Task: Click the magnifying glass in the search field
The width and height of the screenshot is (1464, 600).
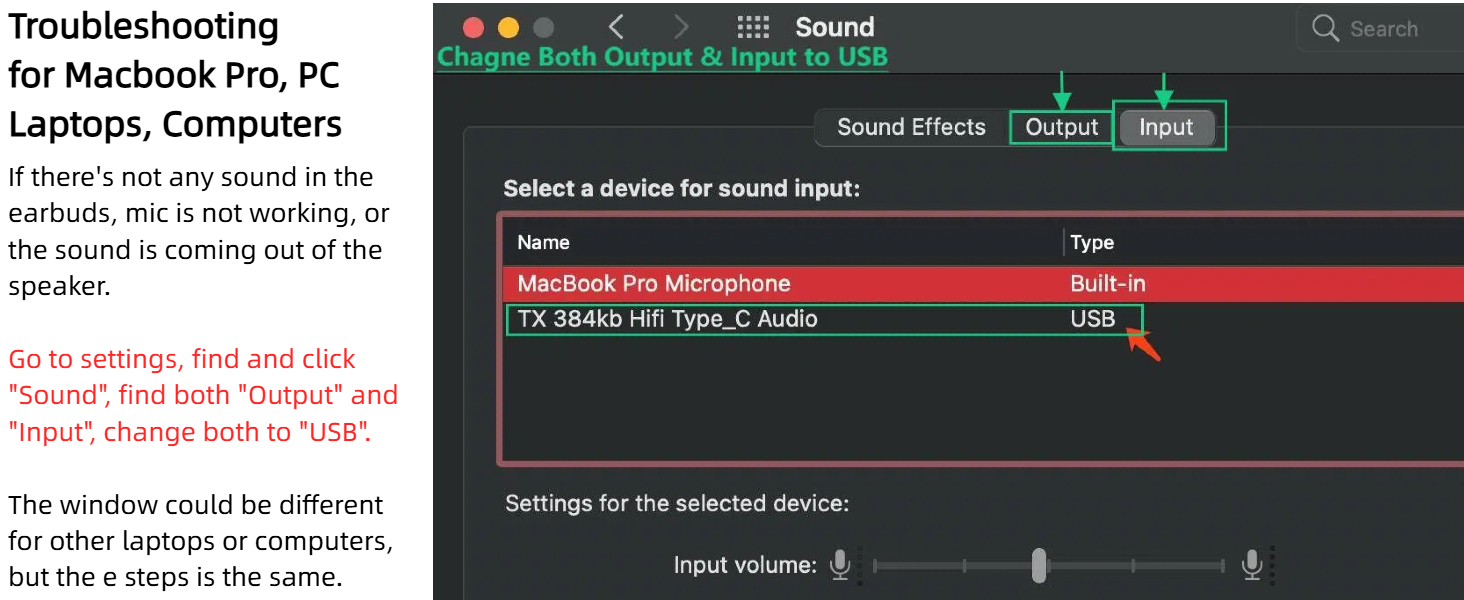Action: pos(1325,28)
